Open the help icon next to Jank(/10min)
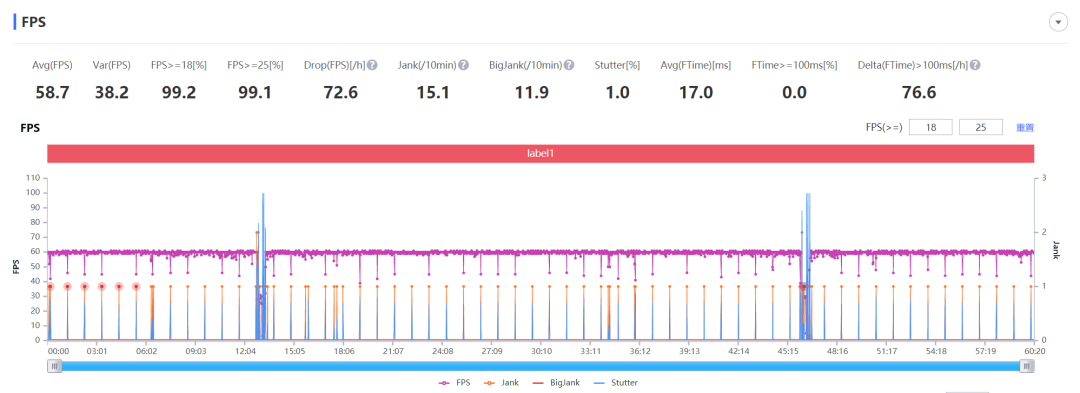This screenshot has width=1080, height=393. (x=464, y=65)
